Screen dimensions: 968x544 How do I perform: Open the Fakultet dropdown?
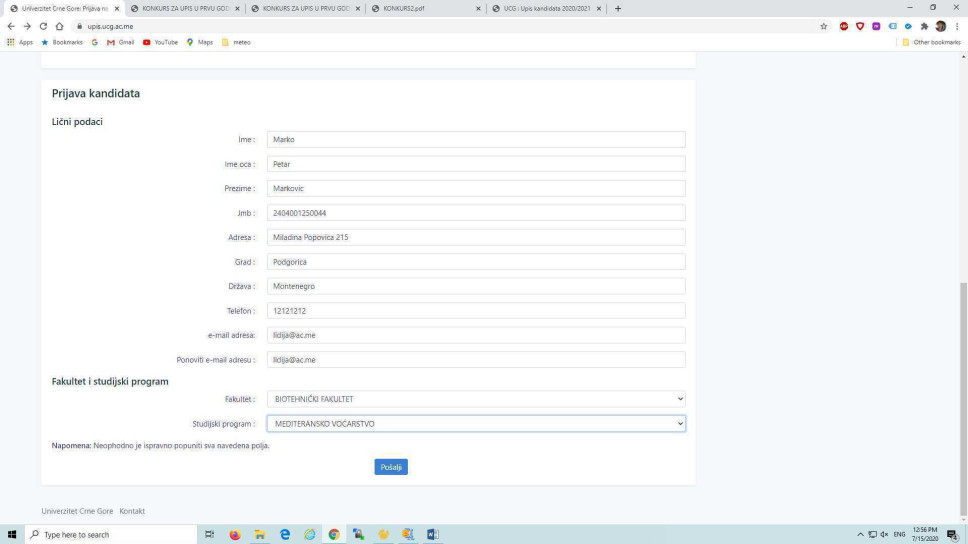click(476, 399)
